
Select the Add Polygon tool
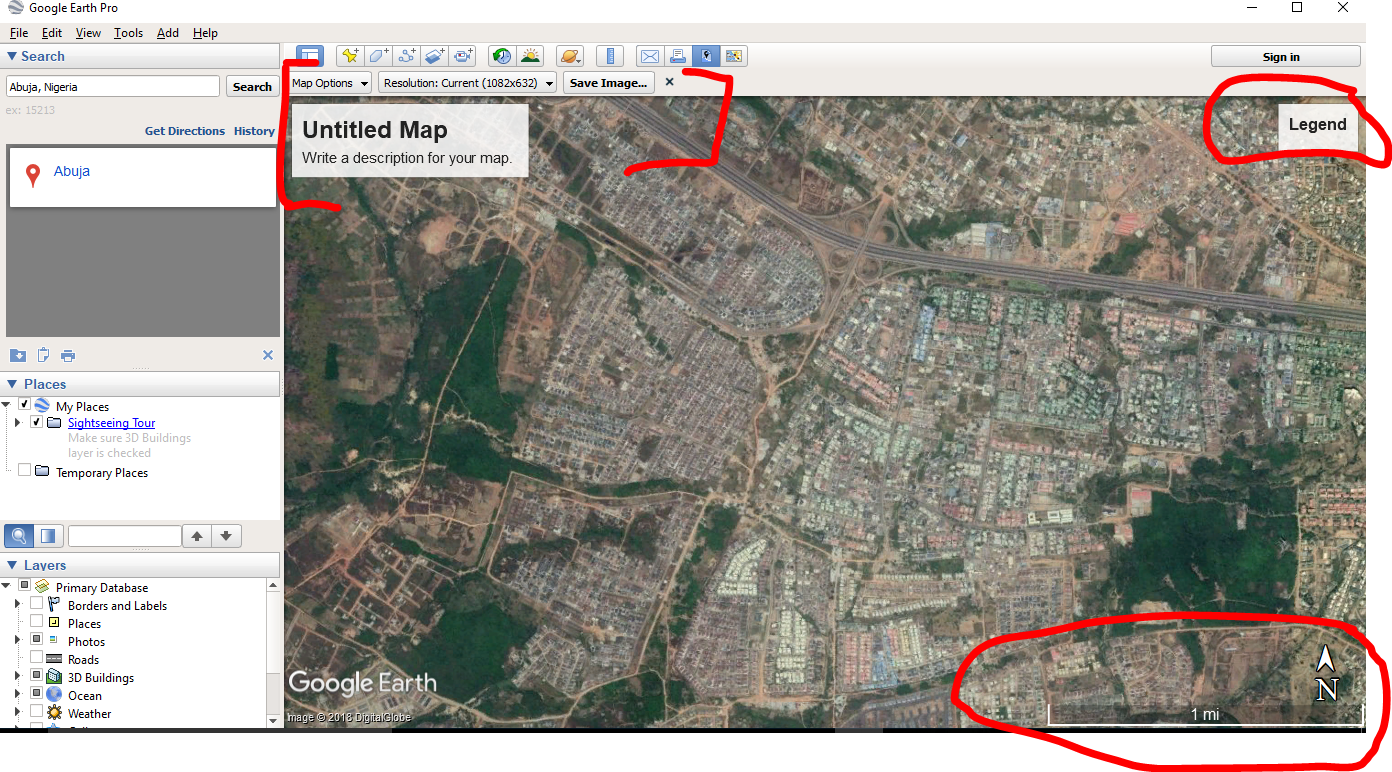(x=378, y=56)
